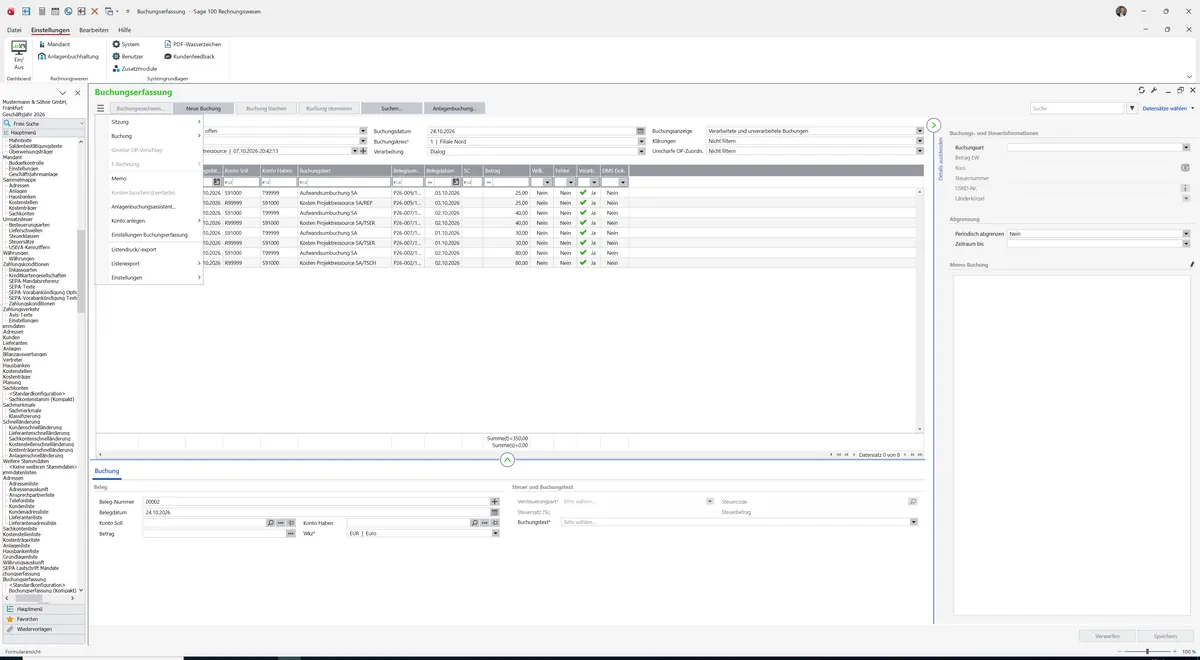Open Anlagenbuchhaltung in the ribbon
The height and width of the screenshot is (660, 1200).
(70, 57)
